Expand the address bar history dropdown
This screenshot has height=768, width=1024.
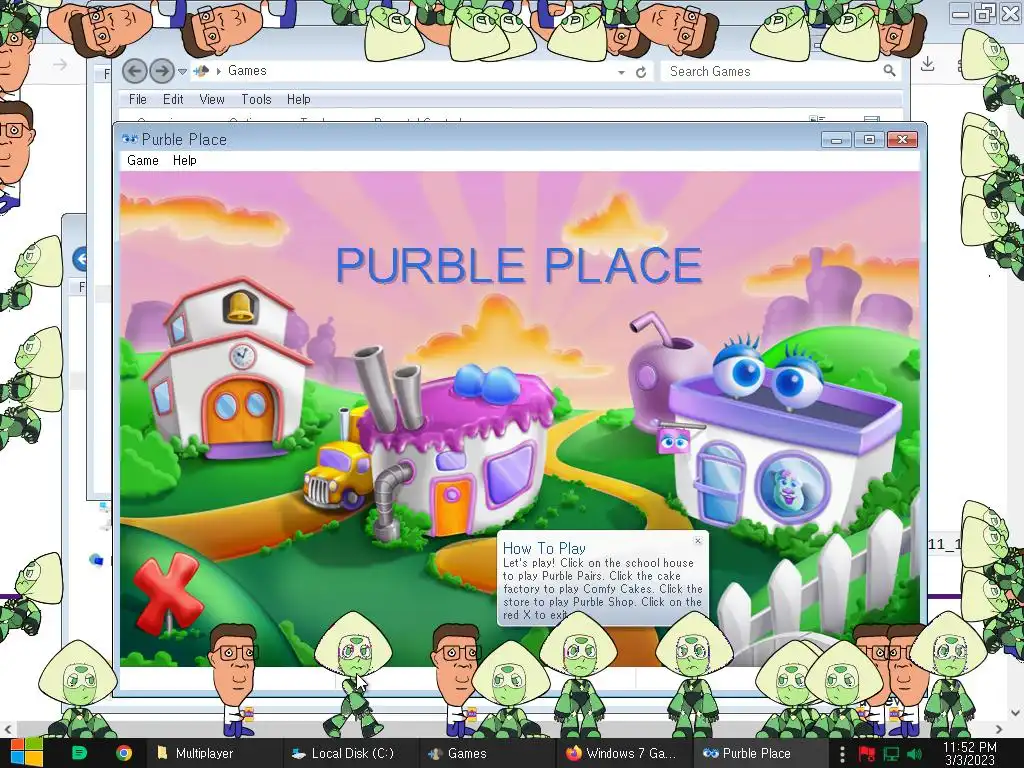pyautogui.click(x=621, y=72)
